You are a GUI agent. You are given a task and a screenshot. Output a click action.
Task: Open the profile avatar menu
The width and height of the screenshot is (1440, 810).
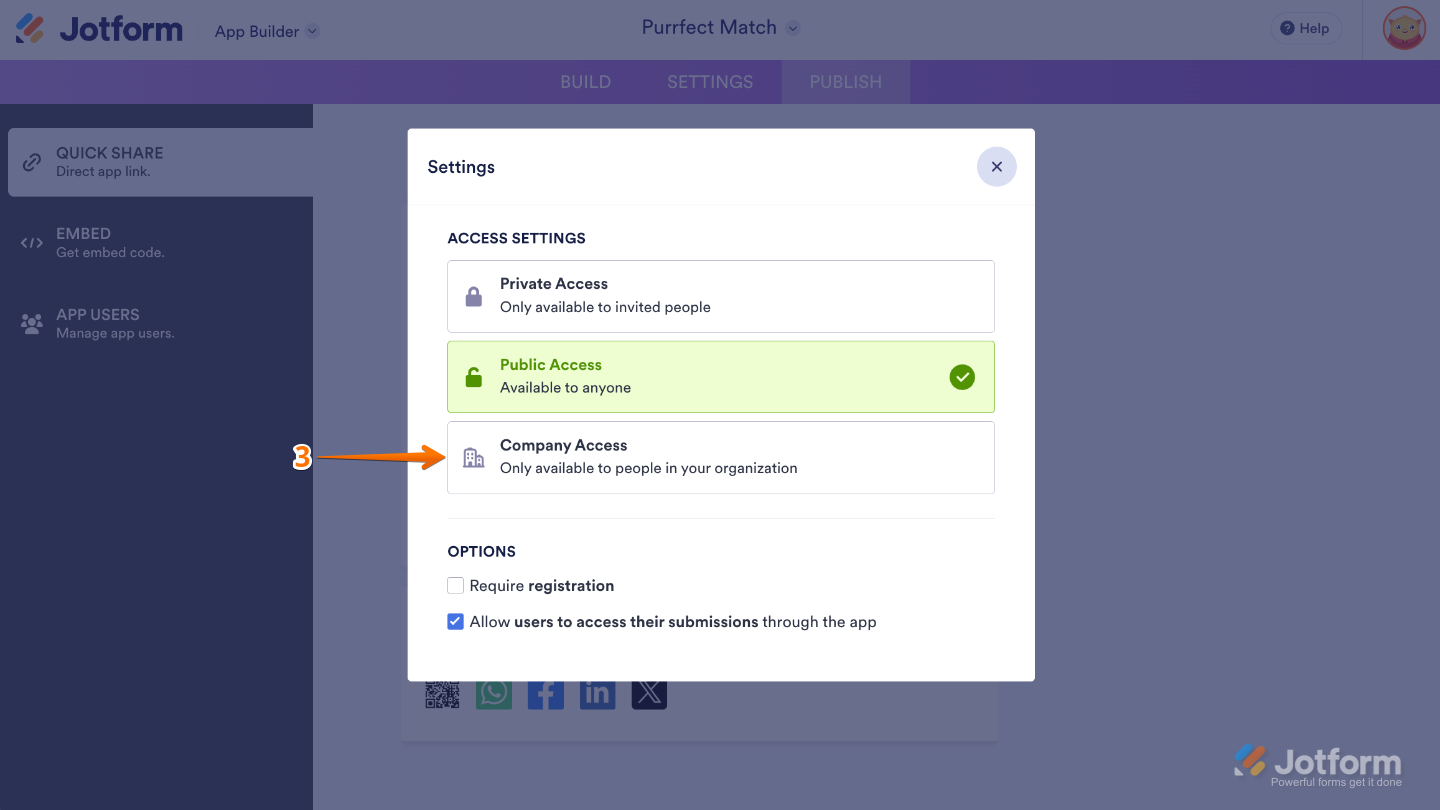coord(1403,29)
